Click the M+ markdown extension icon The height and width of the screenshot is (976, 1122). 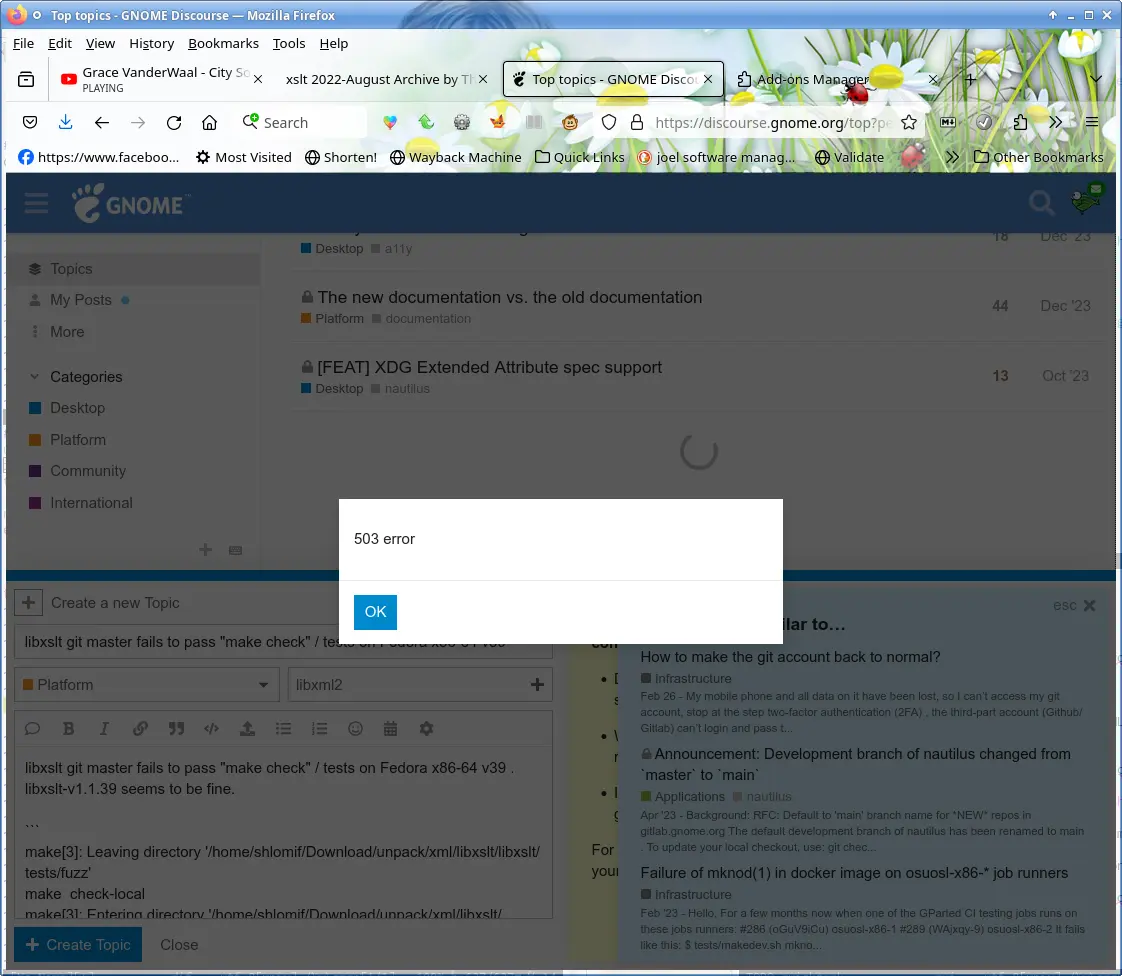click(948, 122)
